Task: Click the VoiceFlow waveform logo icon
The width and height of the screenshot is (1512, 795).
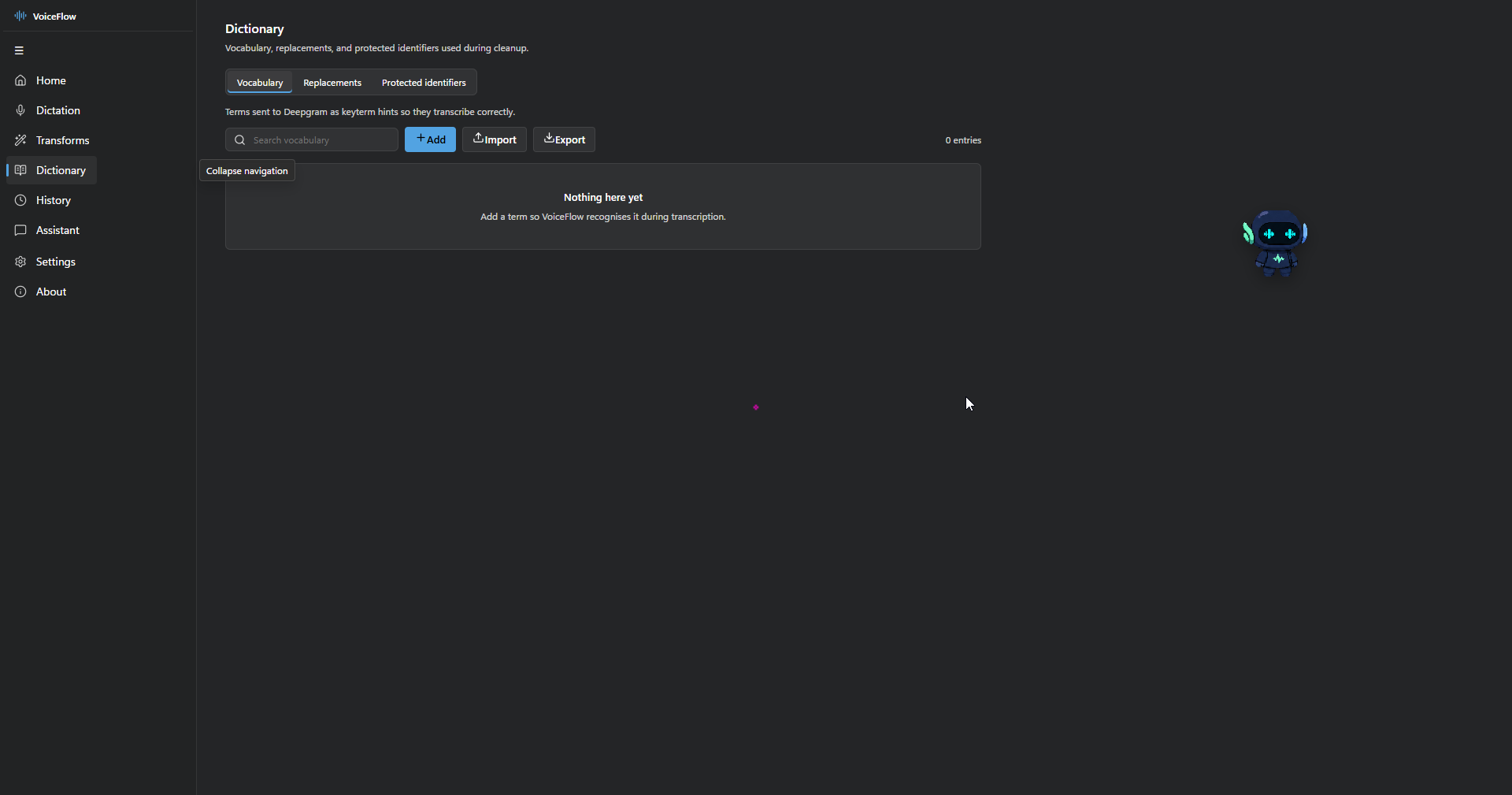Action: tap(20, 16)
